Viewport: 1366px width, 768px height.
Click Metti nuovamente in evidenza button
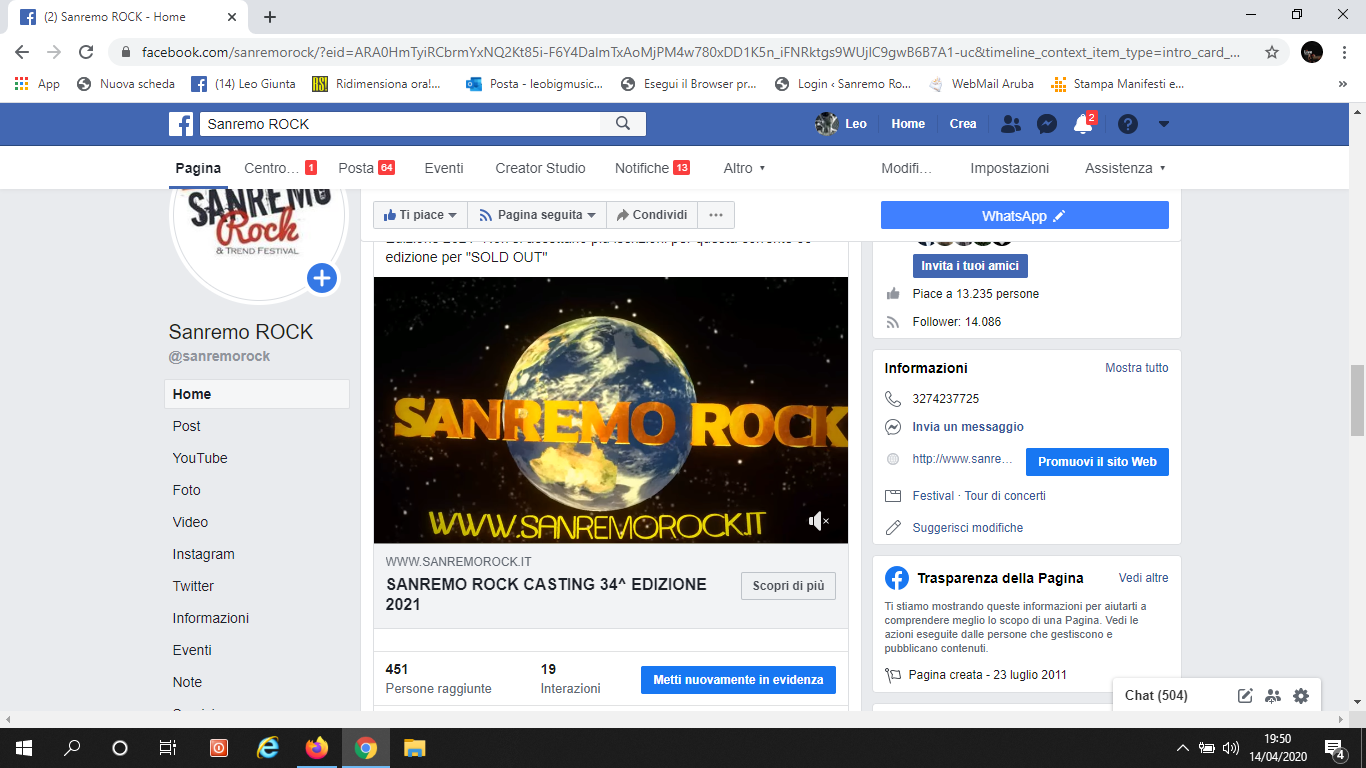pos(738,680)
